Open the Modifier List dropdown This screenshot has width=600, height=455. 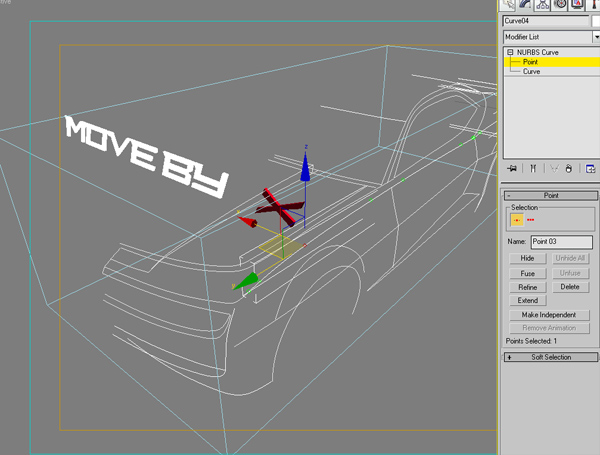click(x=595, y=36)
